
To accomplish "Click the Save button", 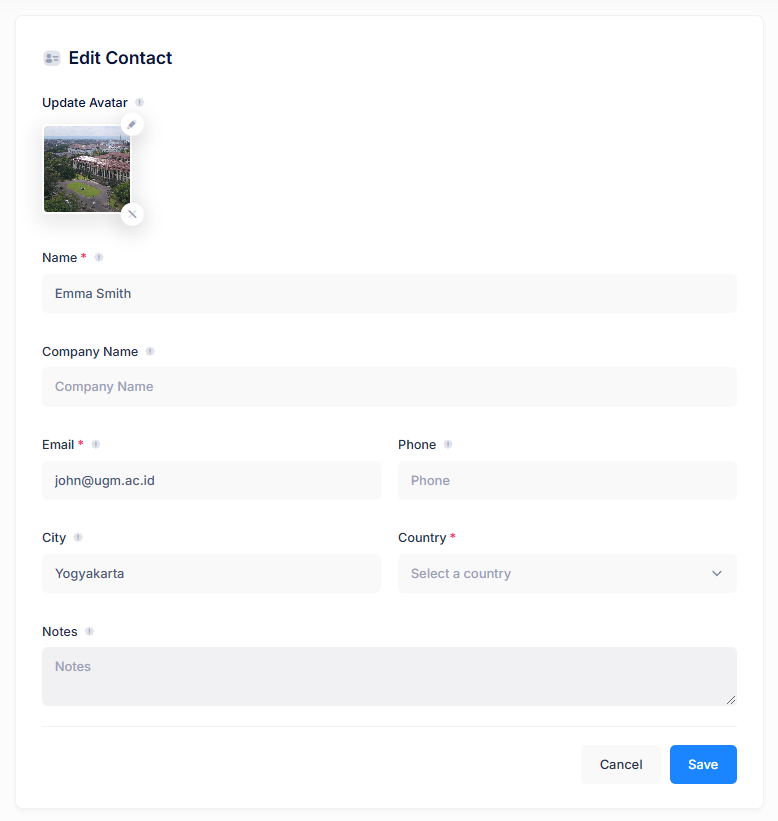I will (703, 764).
